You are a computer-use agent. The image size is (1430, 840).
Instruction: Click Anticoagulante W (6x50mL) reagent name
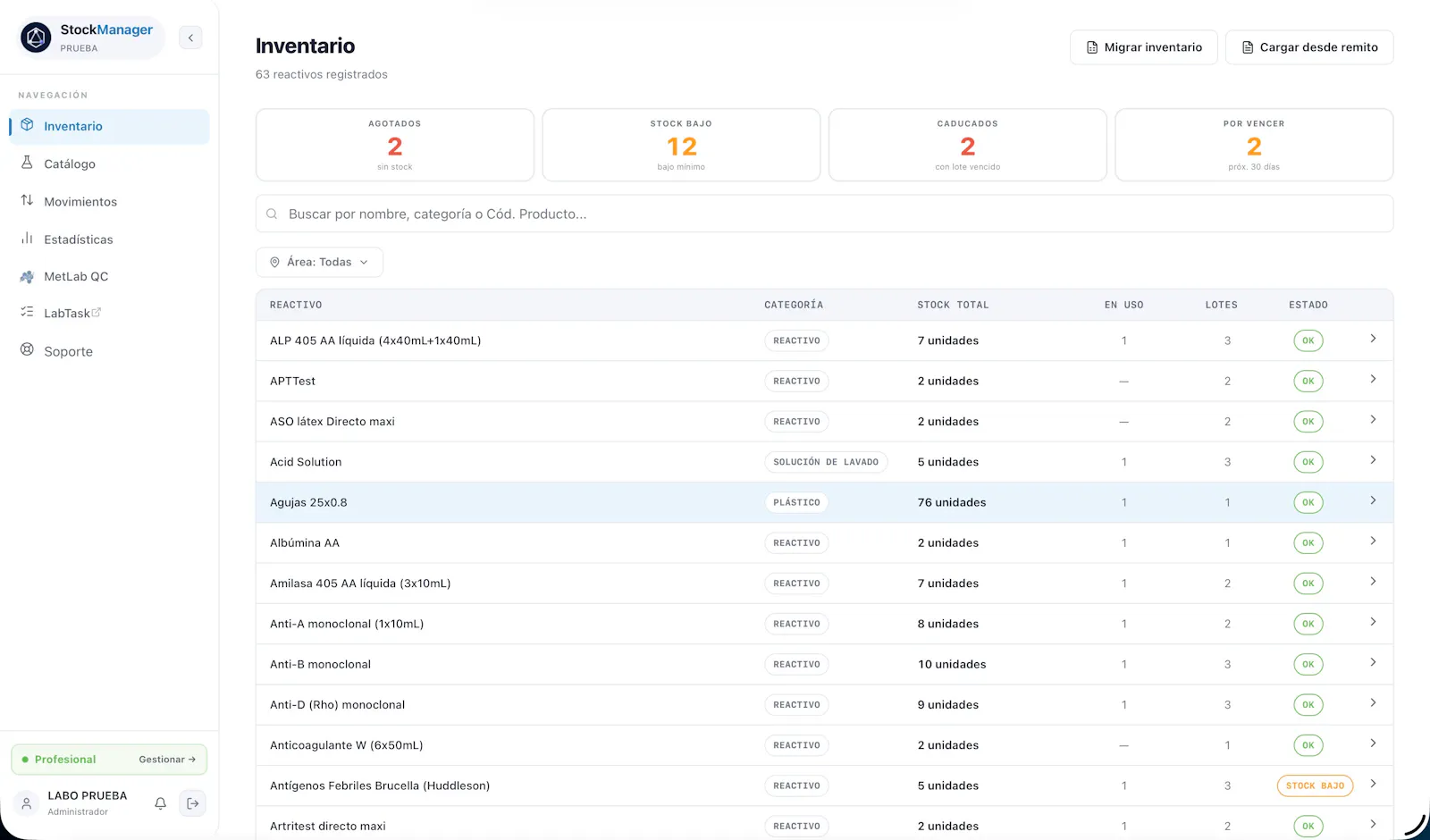pyautogui.click(x=347, y=745)
